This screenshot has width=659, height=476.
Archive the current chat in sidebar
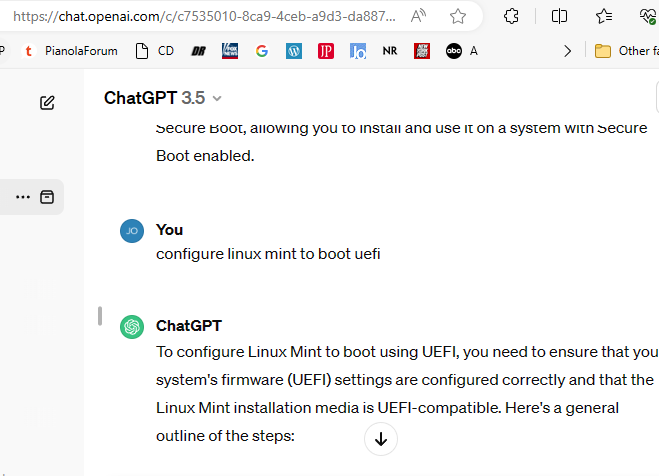pyautogui.click(x=46, y=197)
